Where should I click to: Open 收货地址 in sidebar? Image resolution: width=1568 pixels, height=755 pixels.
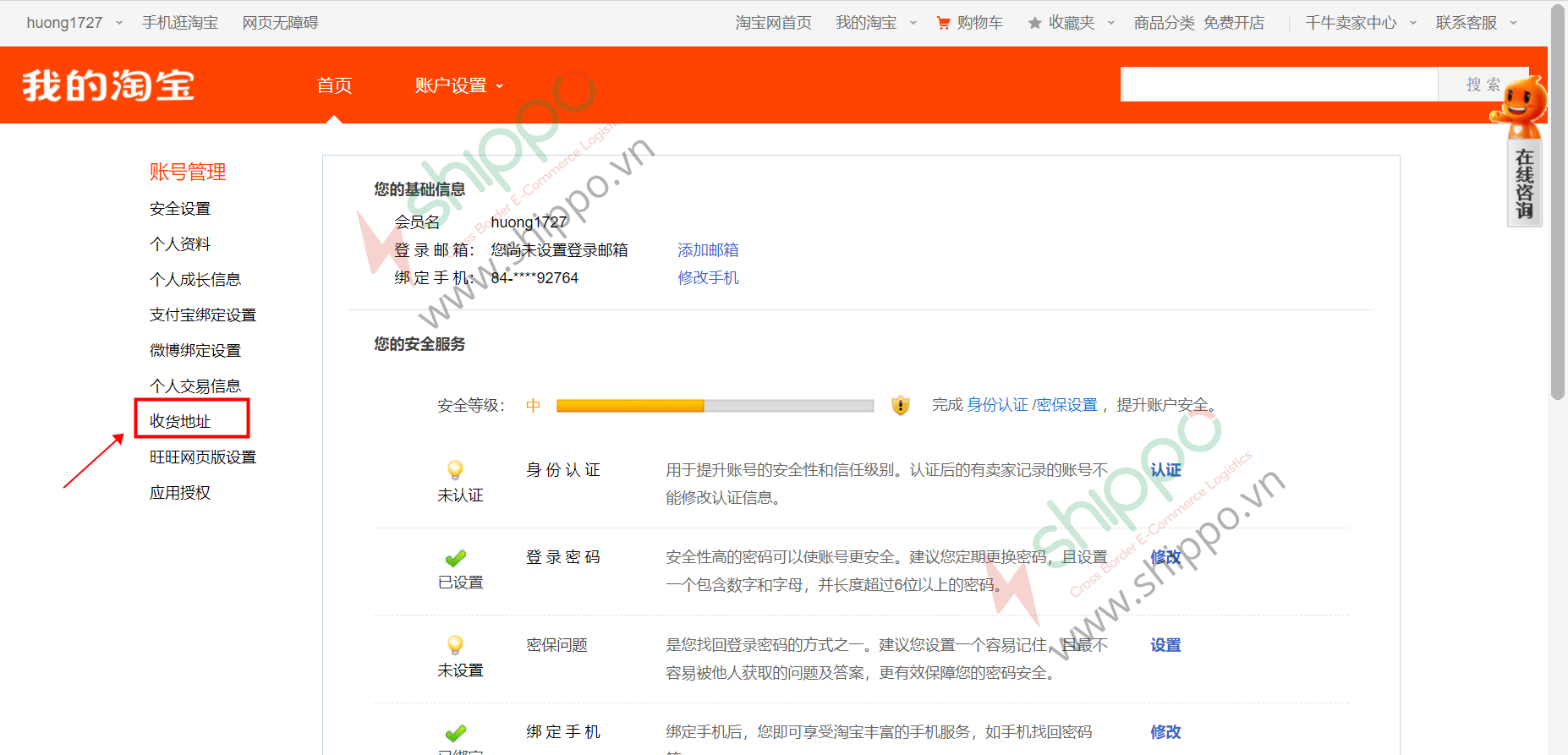(180, 421)
